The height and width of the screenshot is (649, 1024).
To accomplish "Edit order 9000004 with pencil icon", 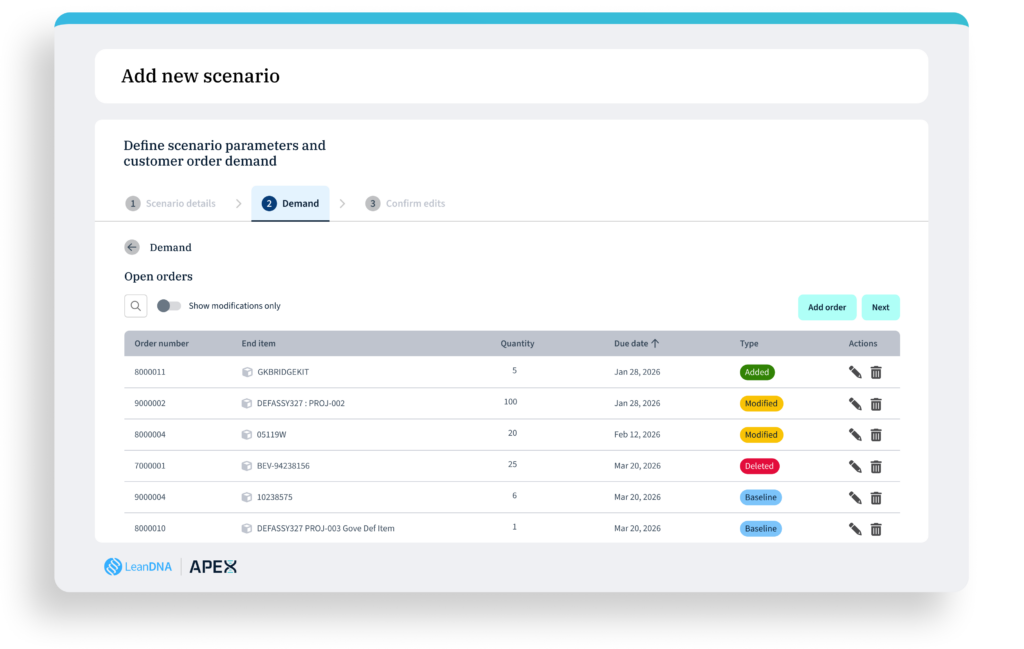I will (855, 498).
